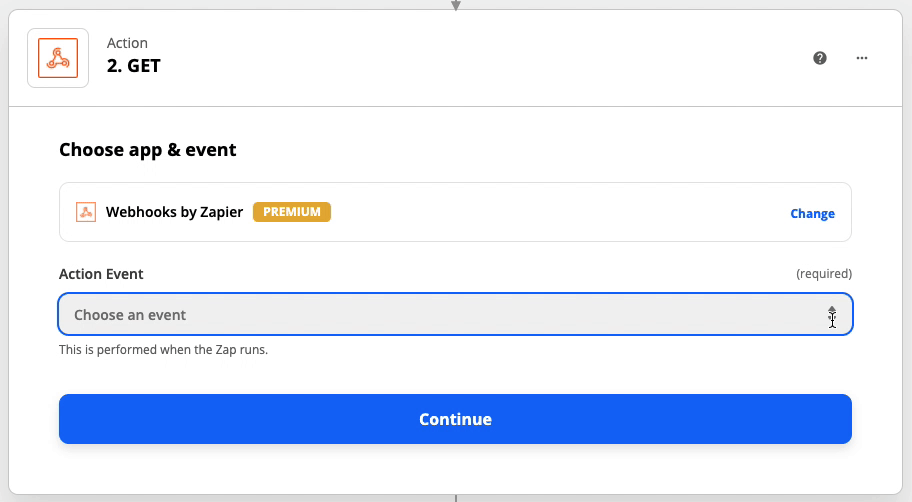
Task: Click the large Webhooks app icon in header
Action: [58, 58]
